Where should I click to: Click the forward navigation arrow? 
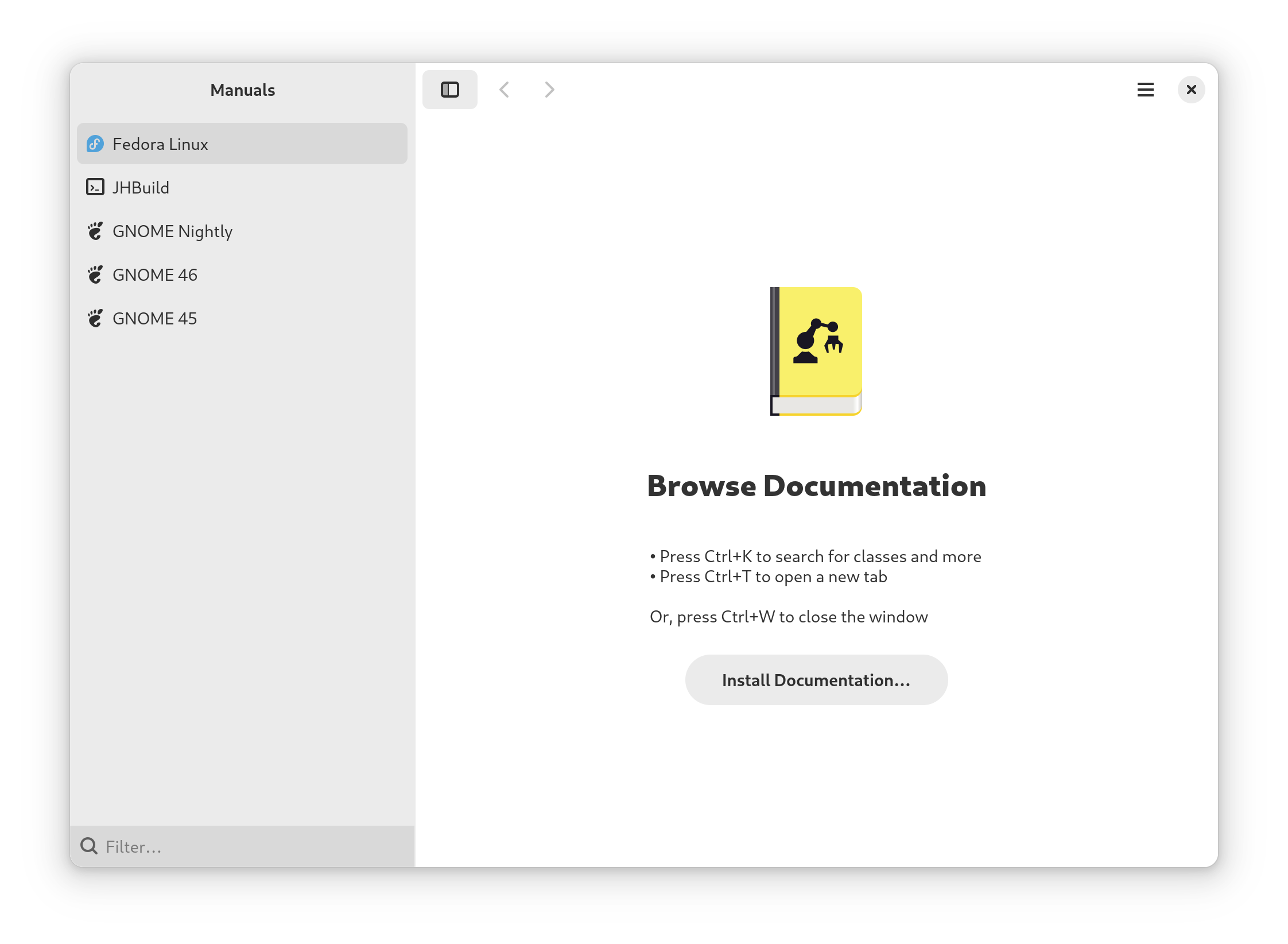click(x=549, y=90)
